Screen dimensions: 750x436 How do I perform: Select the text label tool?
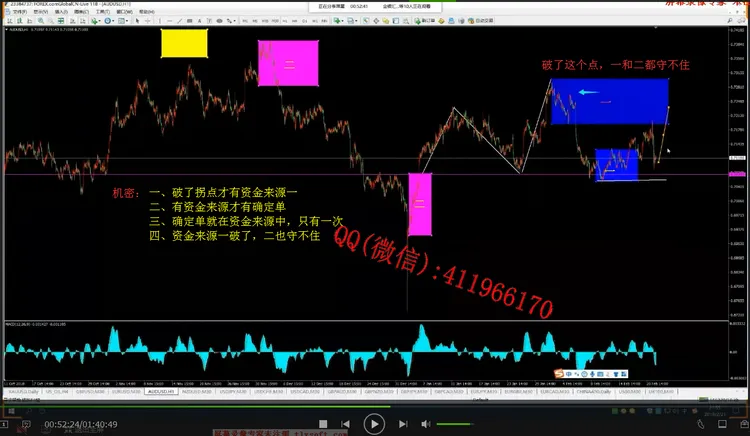coord(209,21)
